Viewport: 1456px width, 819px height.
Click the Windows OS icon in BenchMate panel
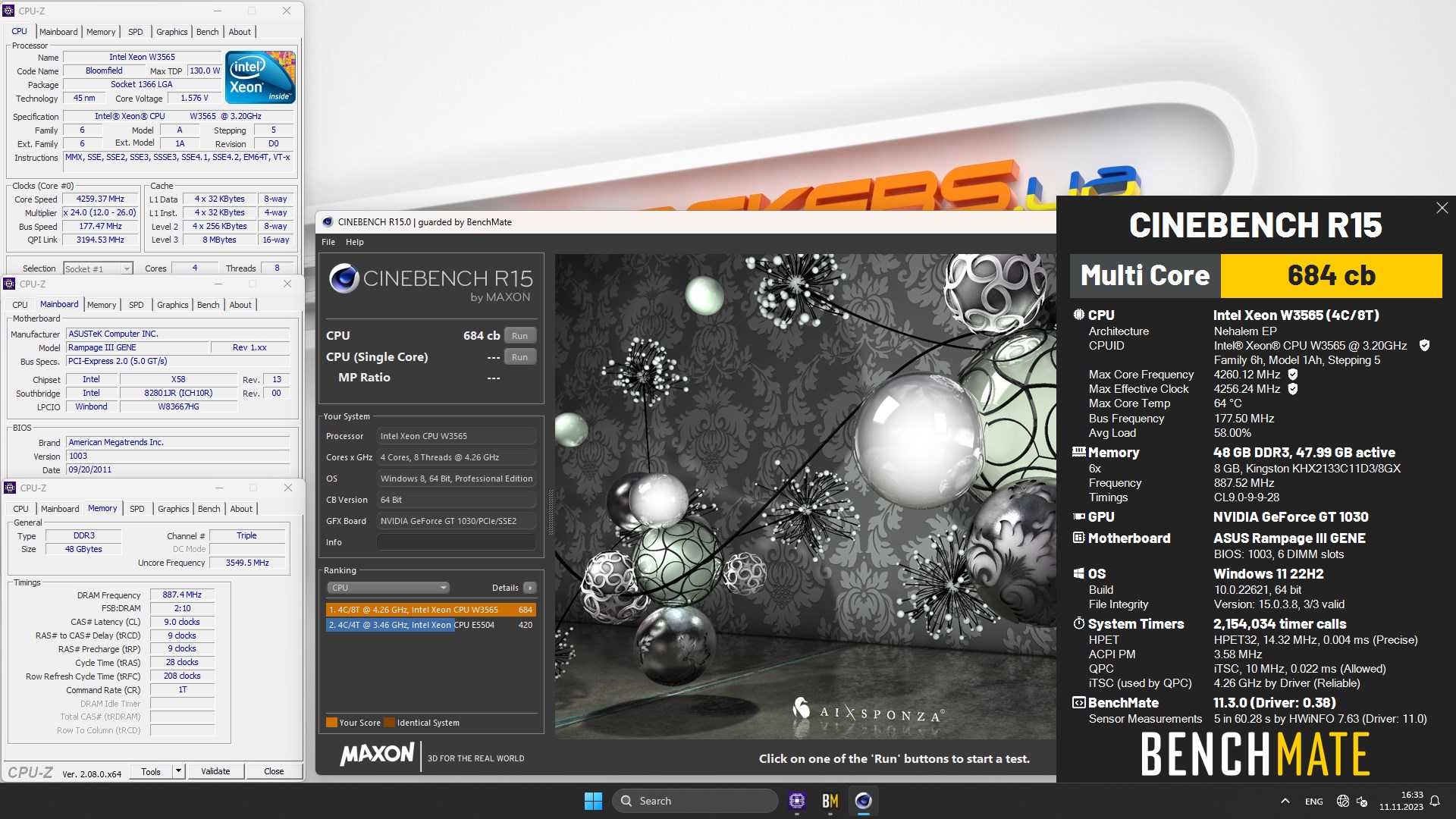point(1078,573)
